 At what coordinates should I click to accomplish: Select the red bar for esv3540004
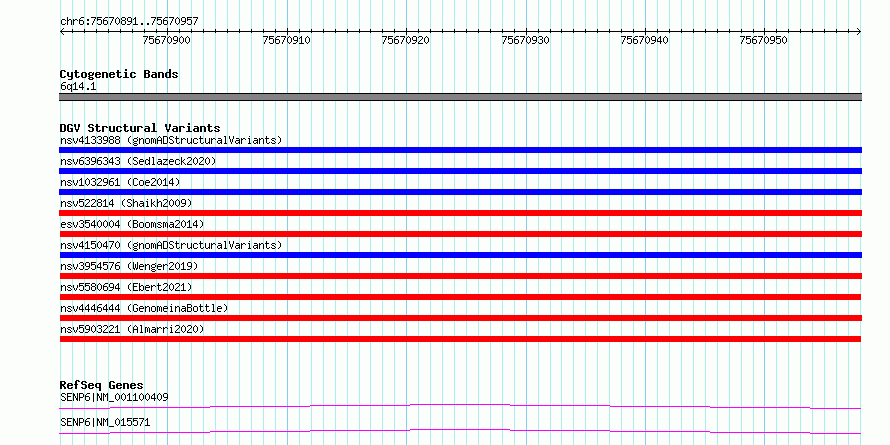point(460,234)
